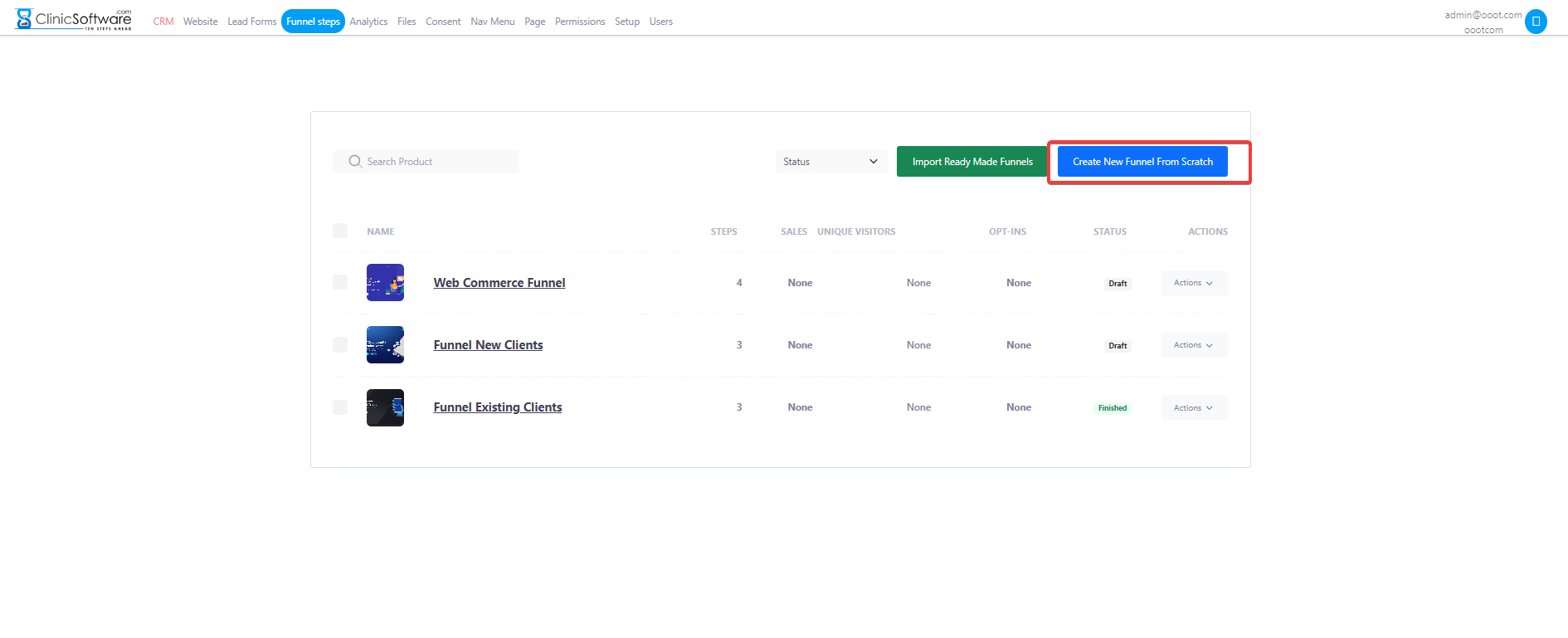Open the Lead Forms menu item
This screenshot has width=1568, height=638.
(251, 22)
